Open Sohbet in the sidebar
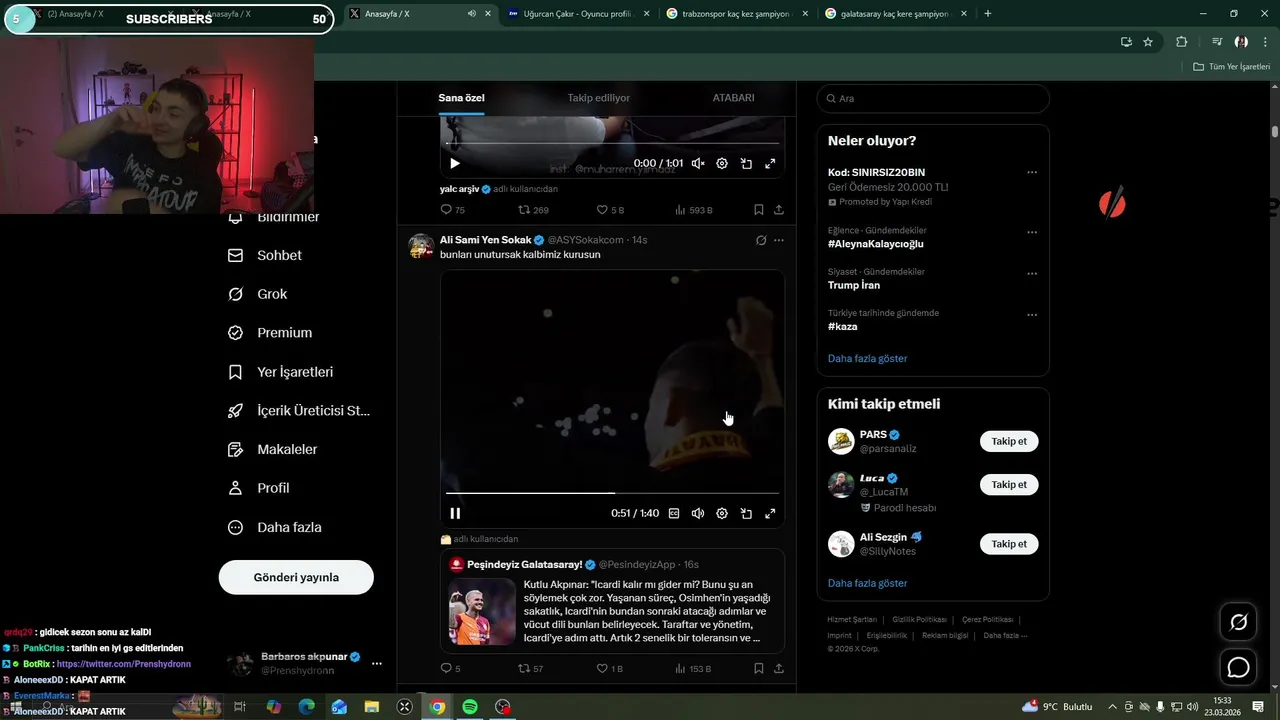This screenshot has width=1280, height=720. pos(265,255)
